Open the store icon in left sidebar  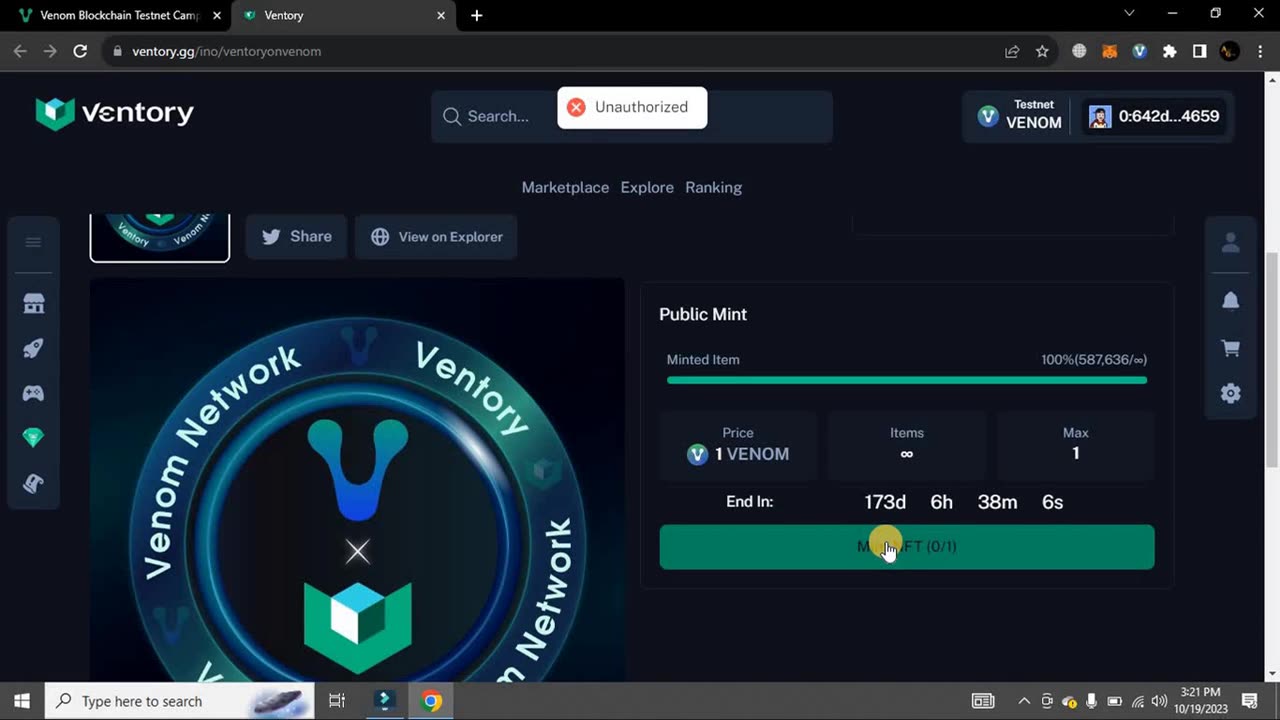tap(33, 303)
